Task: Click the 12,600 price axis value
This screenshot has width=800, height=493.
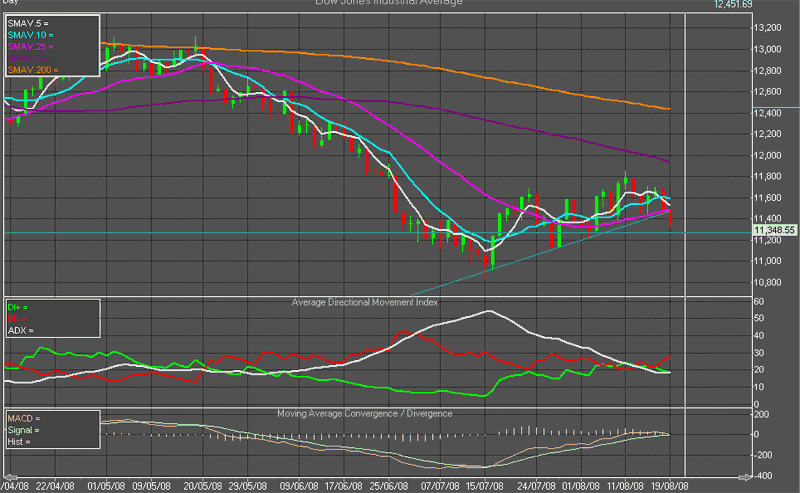Action: 767,92
